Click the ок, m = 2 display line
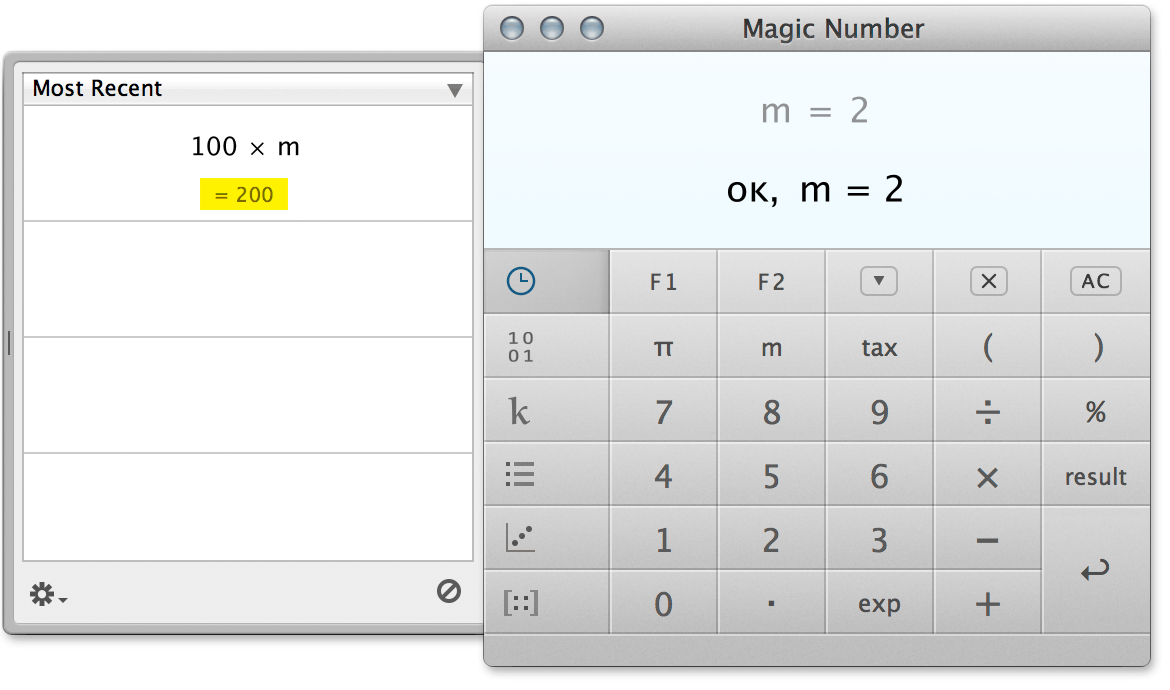Image resolution: width=1170 pixels, height=690 pixels. pyautogui.click(x=815, y=189)
